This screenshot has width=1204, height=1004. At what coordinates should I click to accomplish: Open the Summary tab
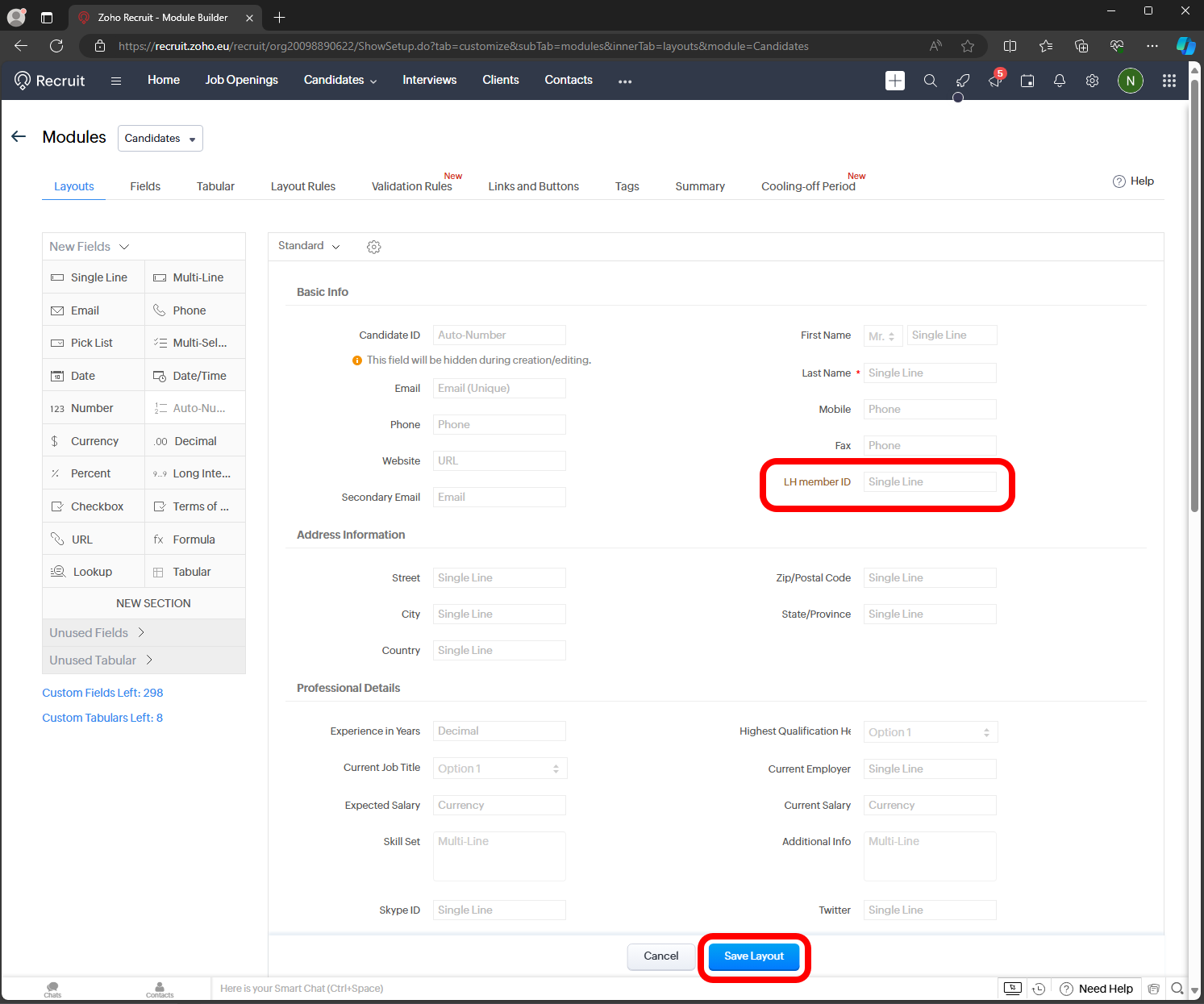point(700,186)
